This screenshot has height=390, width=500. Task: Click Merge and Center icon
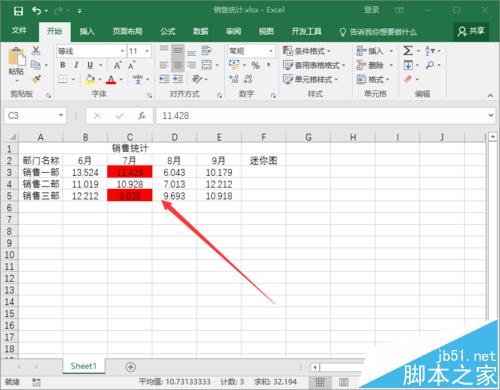pyautogui.click(x=207, y=65)
